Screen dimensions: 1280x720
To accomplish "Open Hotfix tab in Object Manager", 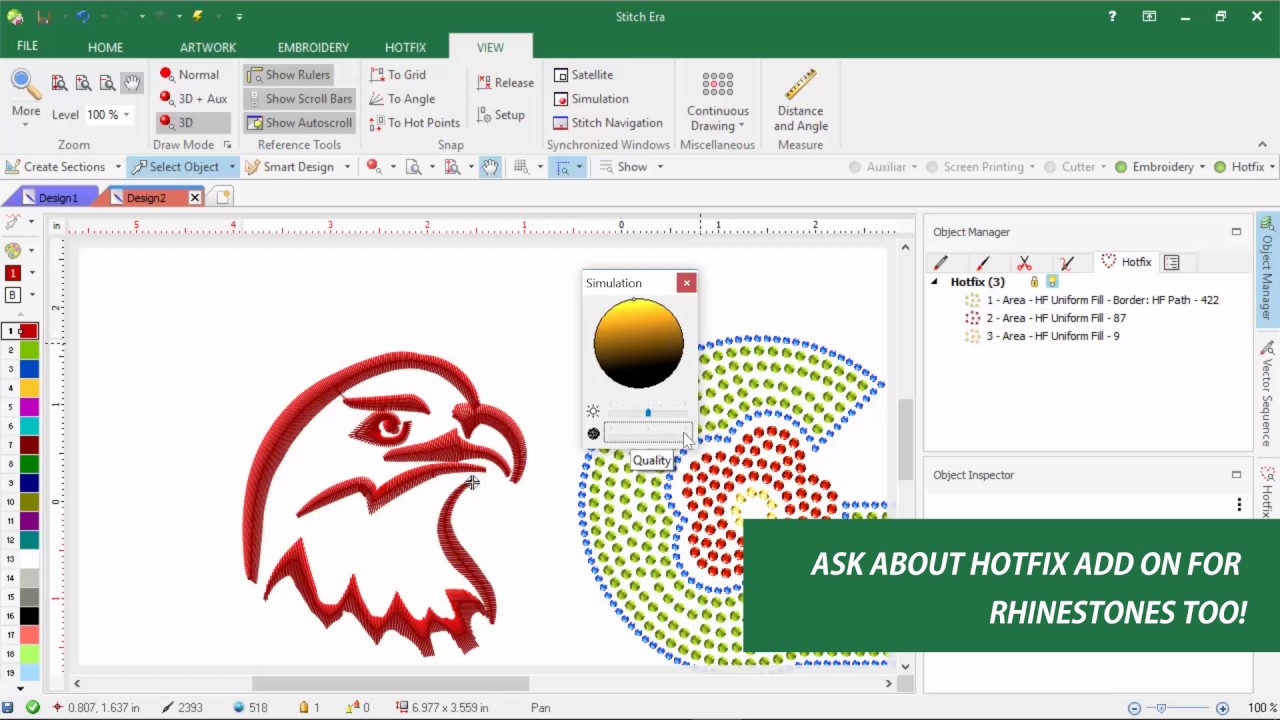I will coord(1126,262).
